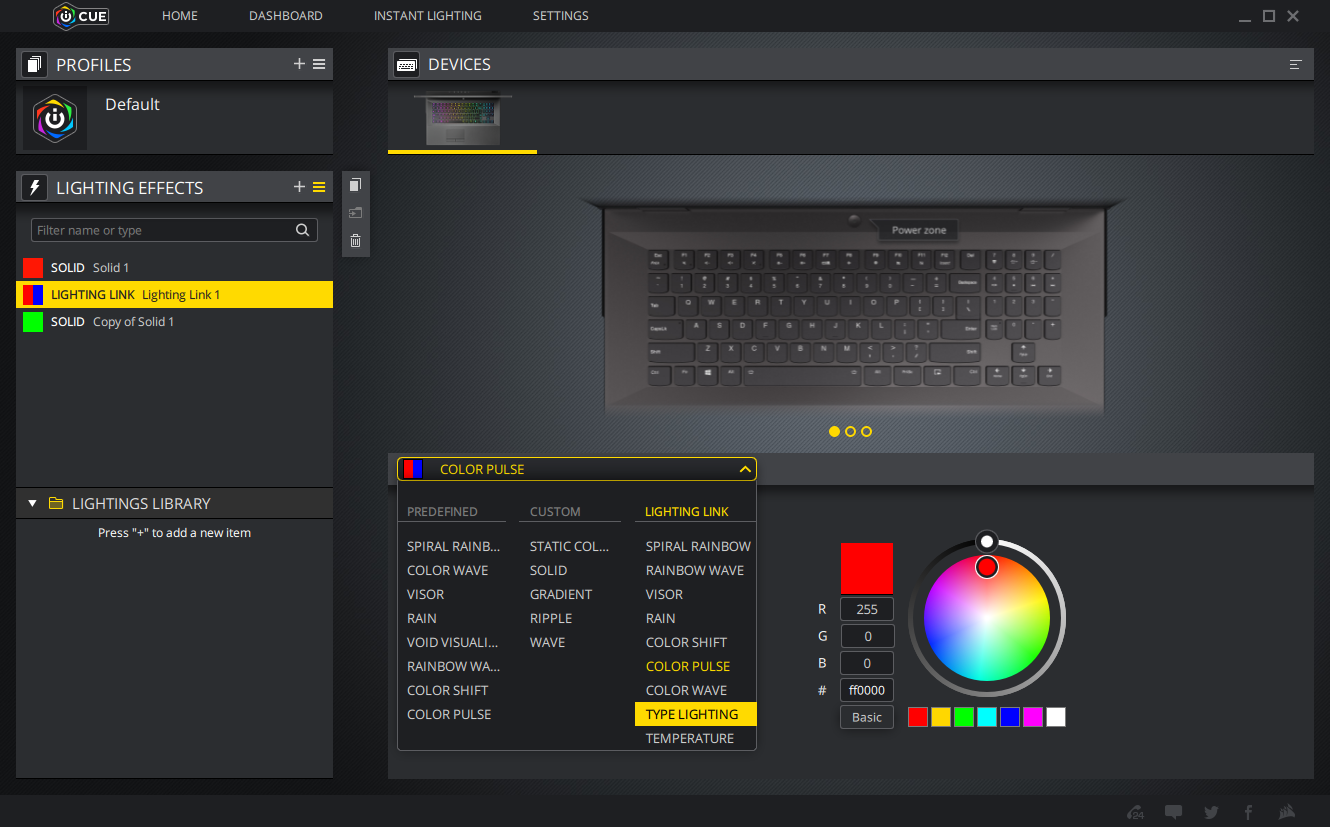Open the chat bubble icon in footer
Viewport: 1330px width, 827px height.
(x=1174, y=812)
